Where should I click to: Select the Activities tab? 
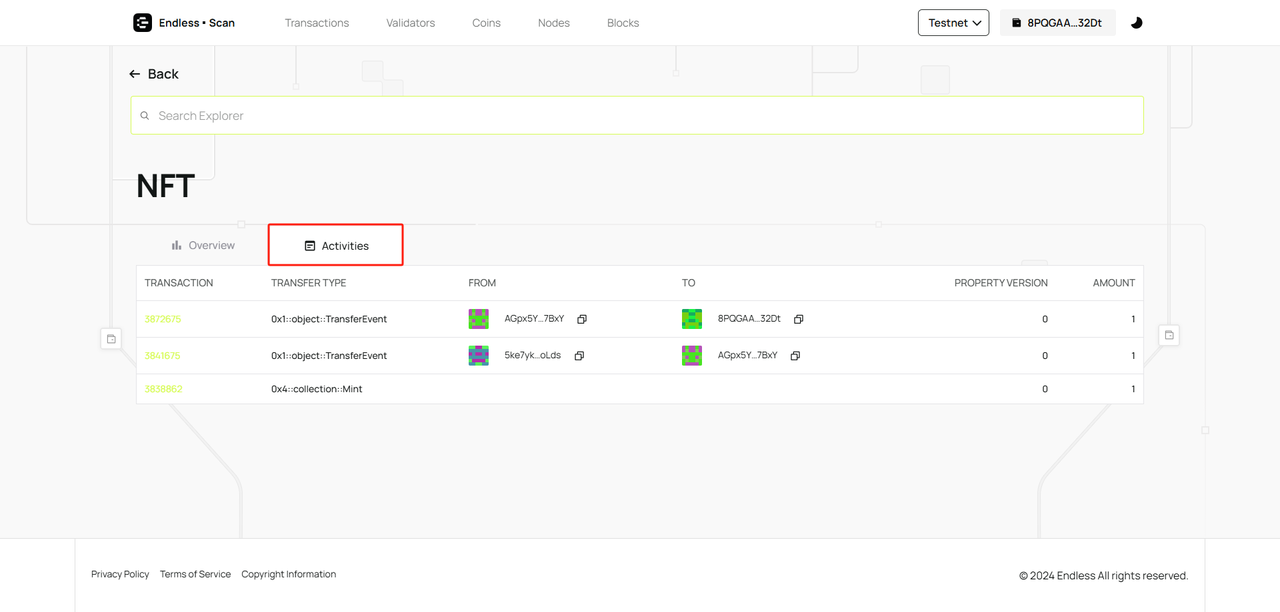coord(336,245)
